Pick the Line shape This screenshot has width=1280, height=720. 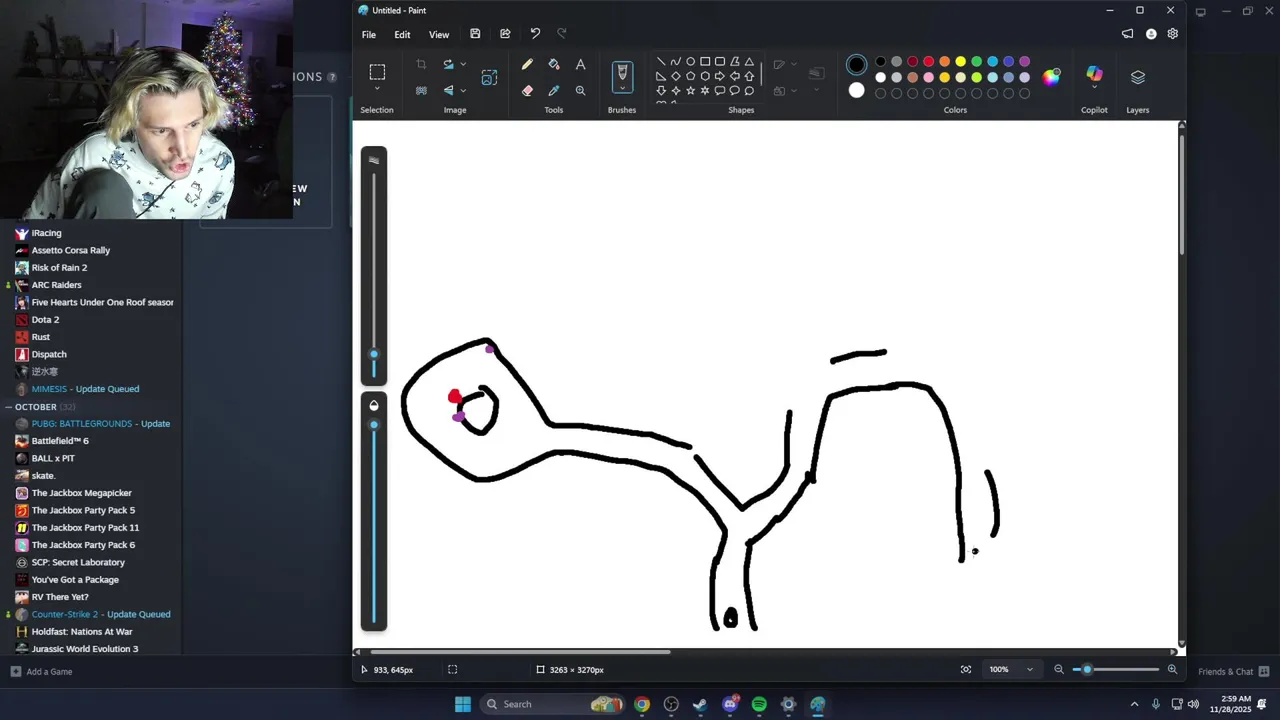click(x=661, y=62)
